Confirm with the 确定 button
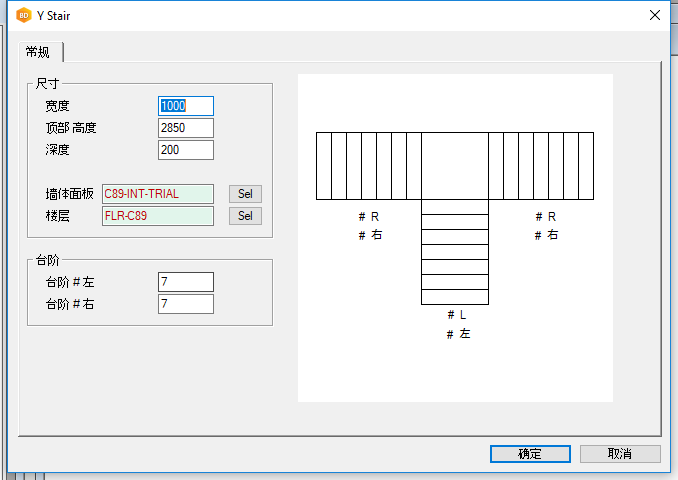The image size is (678, 480). 530,454
